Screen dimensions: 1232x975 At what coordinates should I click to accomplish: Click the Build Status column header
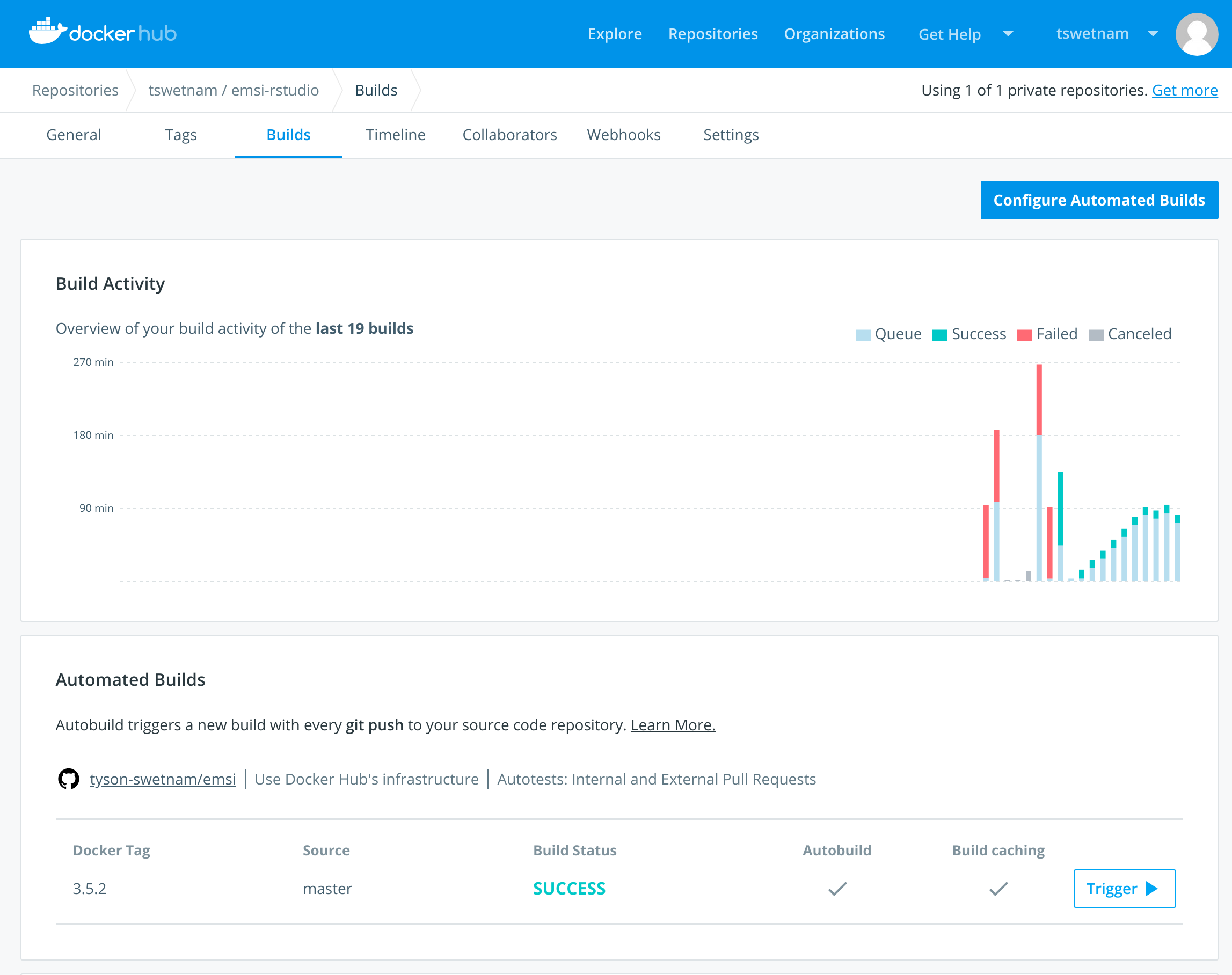click(x=574, y=850)
